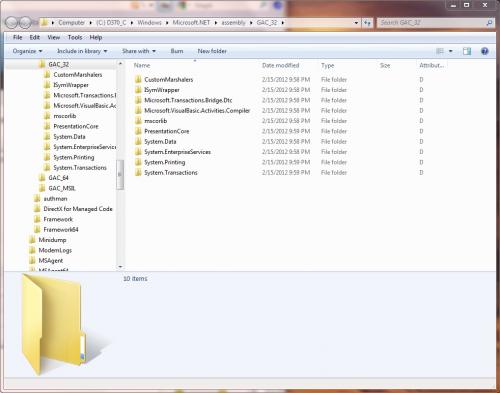Open the Tools menu
The image size is (500, 393).
click(x=75, y=37)
